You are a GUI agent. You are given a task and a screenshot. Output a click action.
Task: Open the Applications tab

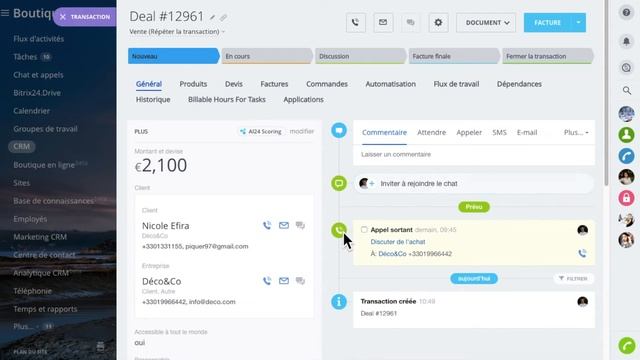tap(303, 100)
